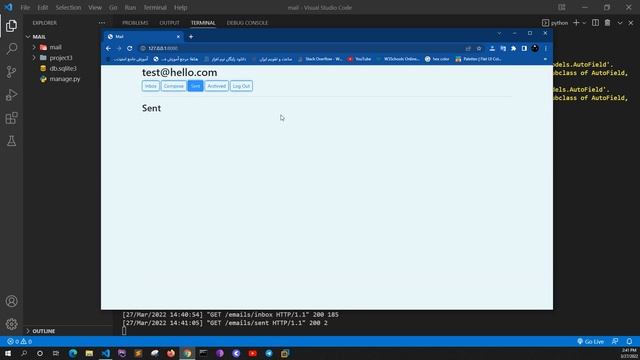Open the browser extensions puzzle icon
640x360 pixels.
(x=513, y=48)
